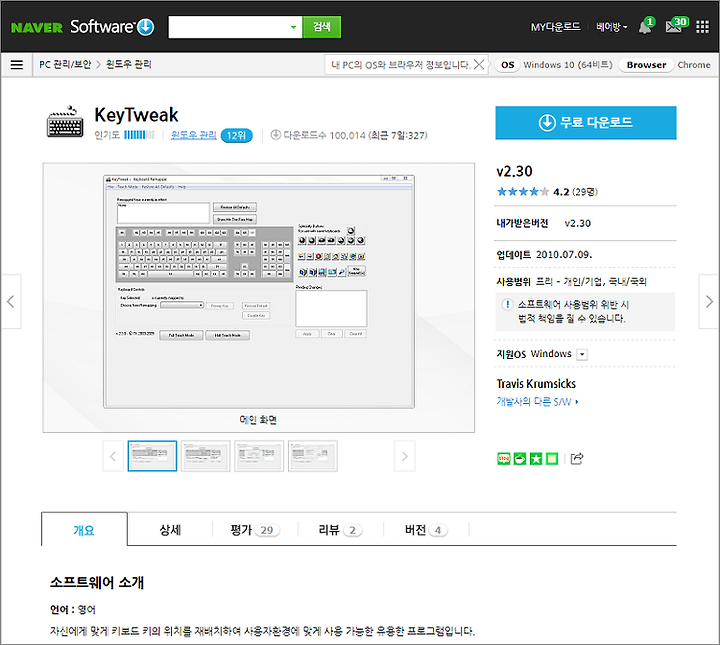Add to Naver bookmark star
The width and height of the screenshot is (720, 645).
tap(536, 459)
